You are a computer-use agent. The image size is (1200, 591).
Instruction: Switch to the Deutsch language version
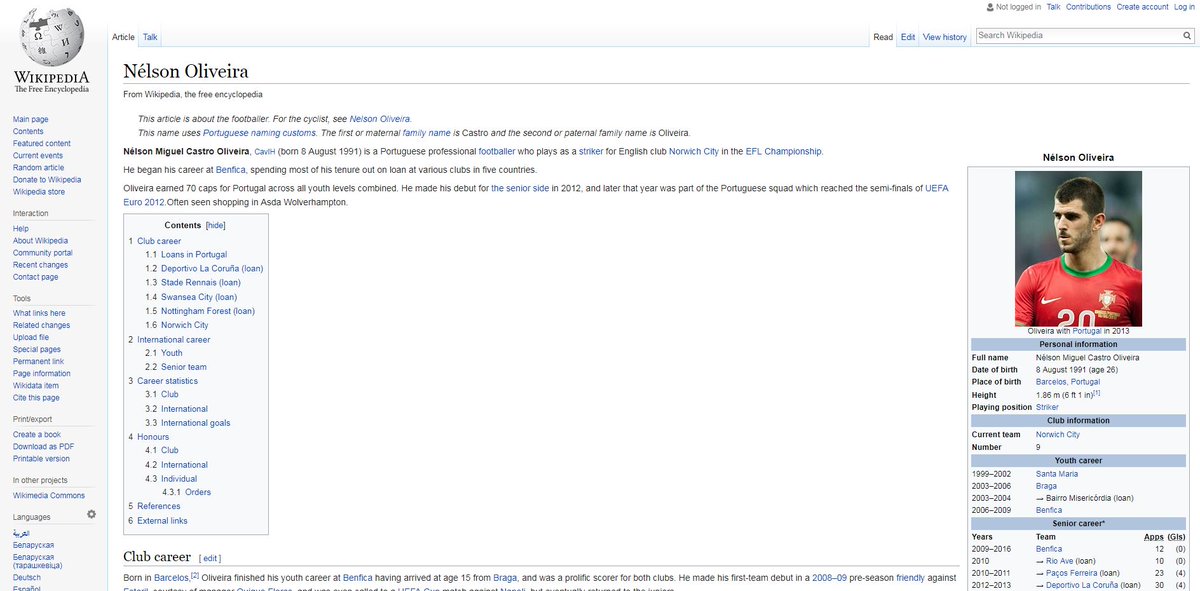click(x=27, y=577)
